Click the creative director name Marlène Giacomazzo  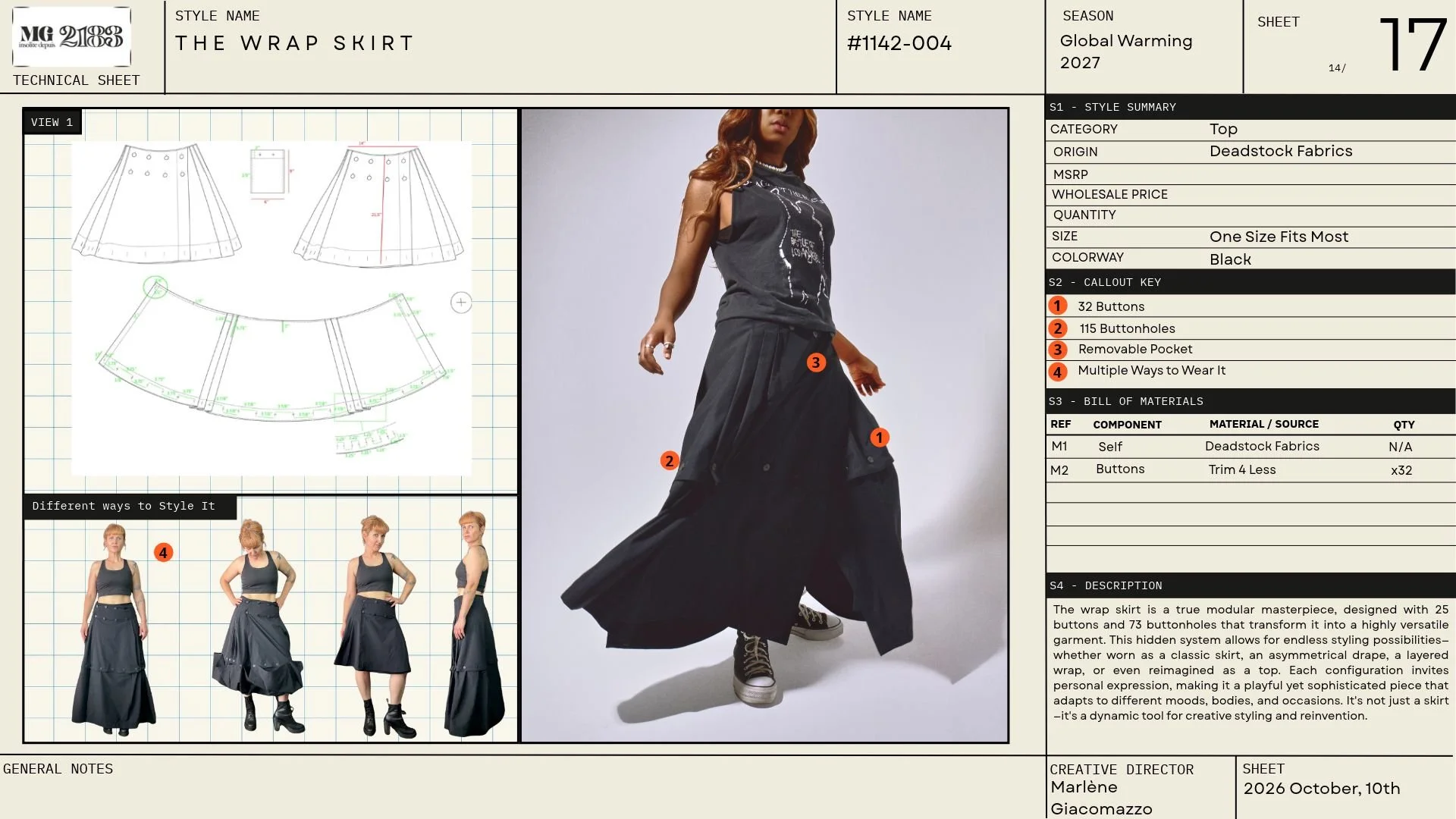1101,798
